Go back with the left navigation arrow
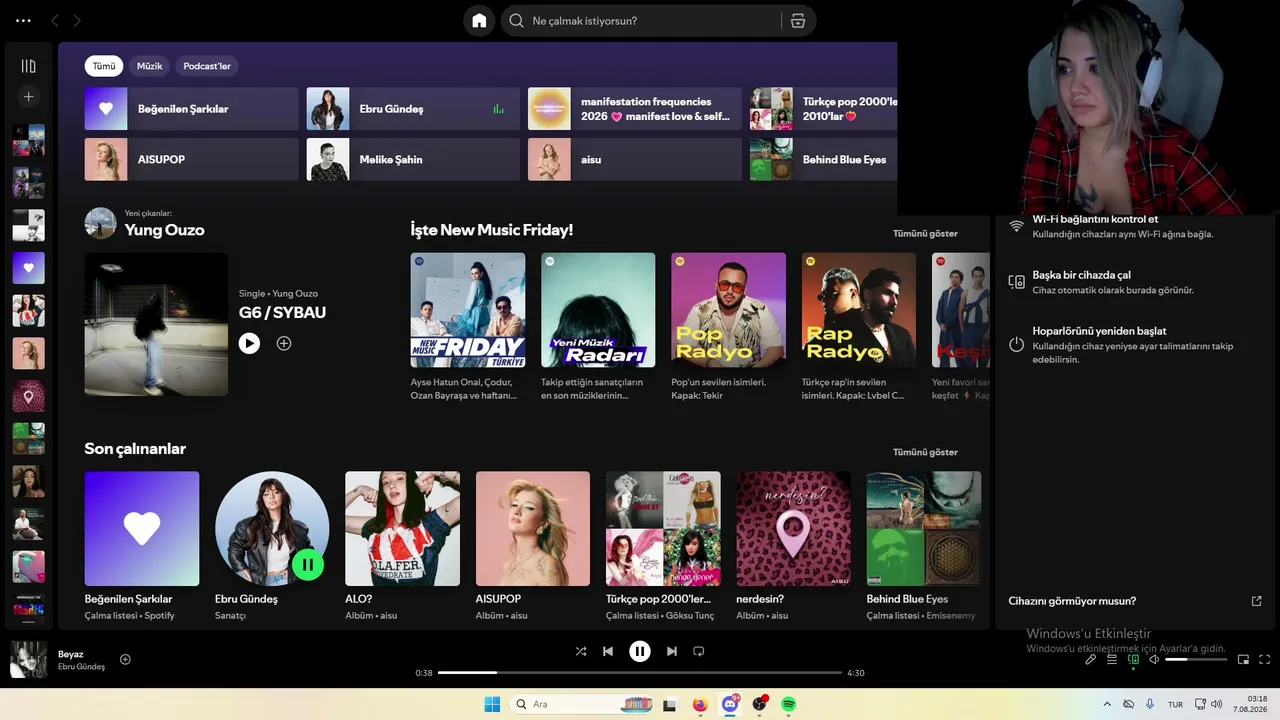The image size is (1280, 720). 55,21
